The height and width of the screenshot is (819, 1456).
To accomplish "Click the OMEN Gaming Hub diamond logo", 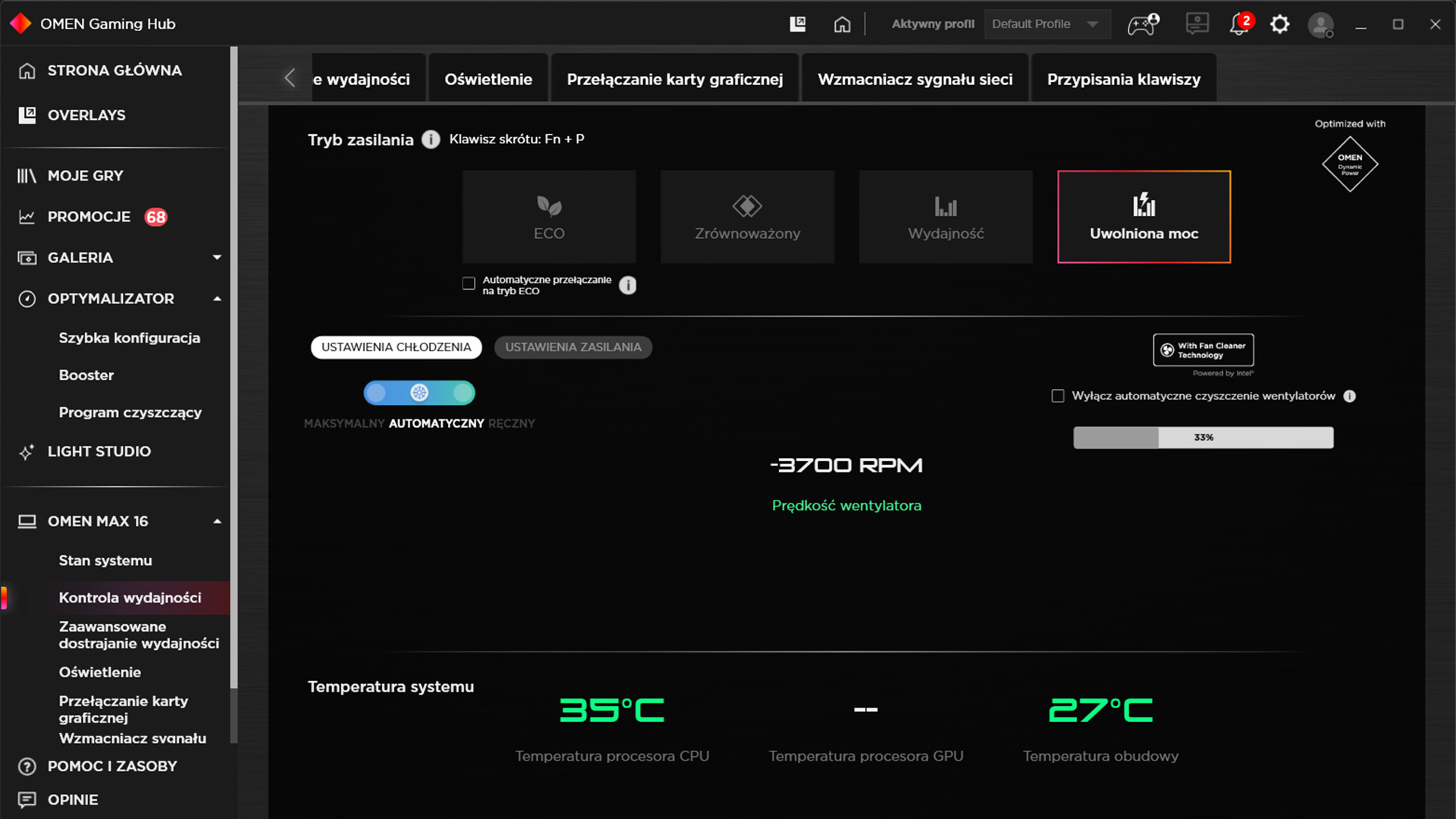I will tap(20, 24).
